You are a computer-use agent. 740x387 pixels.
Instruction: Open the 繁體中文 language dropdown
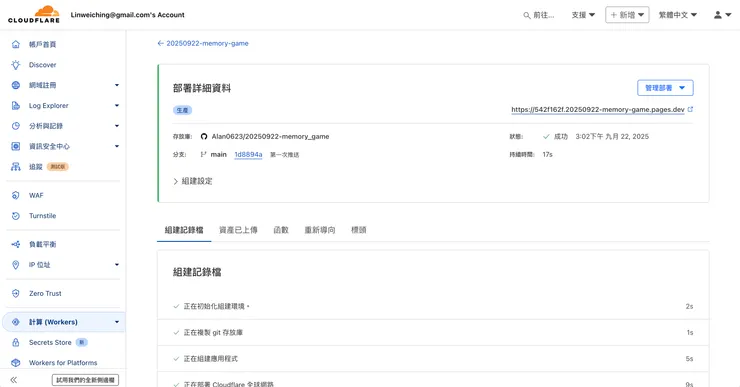(x=678, y=15)
